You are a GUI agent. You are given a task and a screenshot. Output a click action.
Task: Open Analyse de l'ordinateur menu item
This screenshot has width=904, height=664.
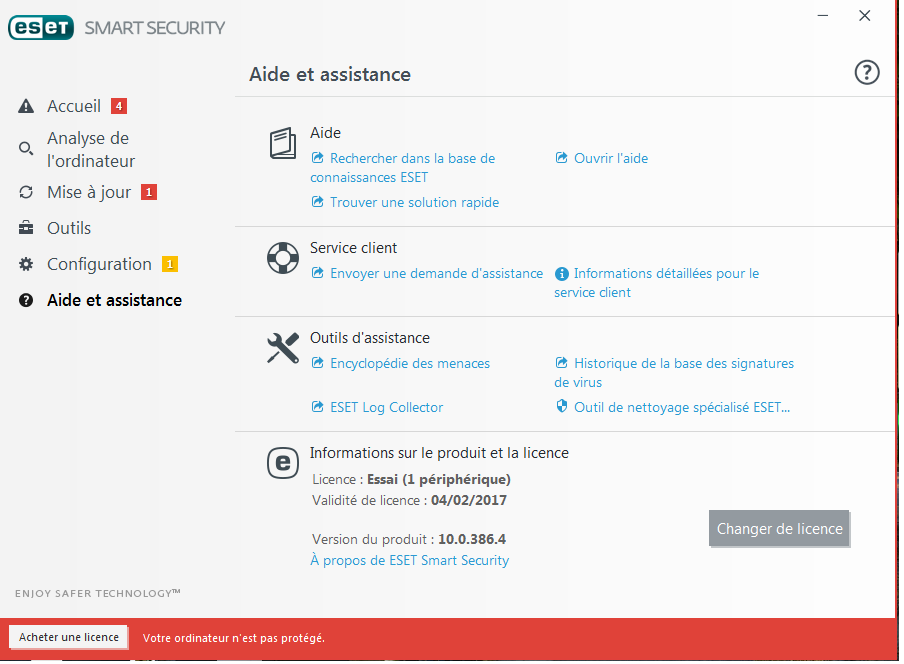coord(91,149)
